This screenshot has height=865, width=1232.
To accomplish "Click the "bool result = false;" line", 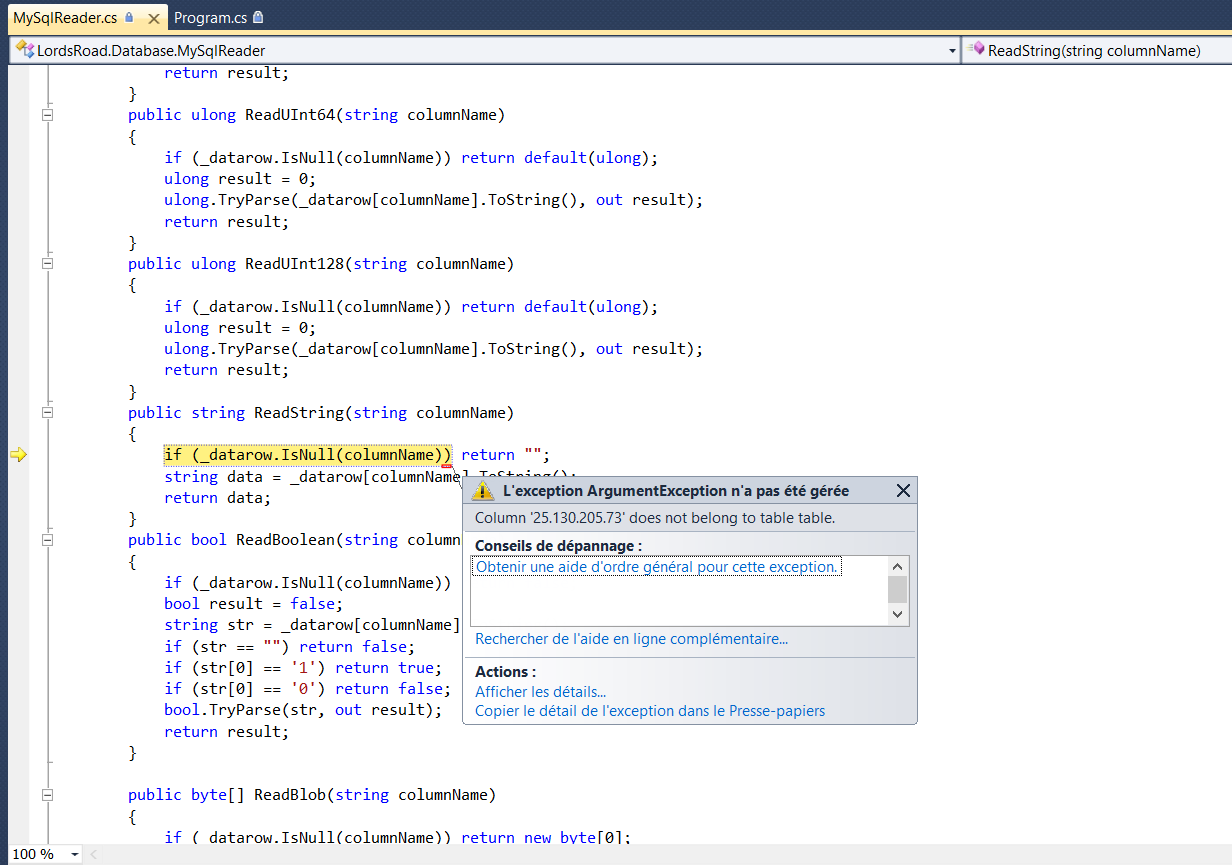I will click(254, 604).
